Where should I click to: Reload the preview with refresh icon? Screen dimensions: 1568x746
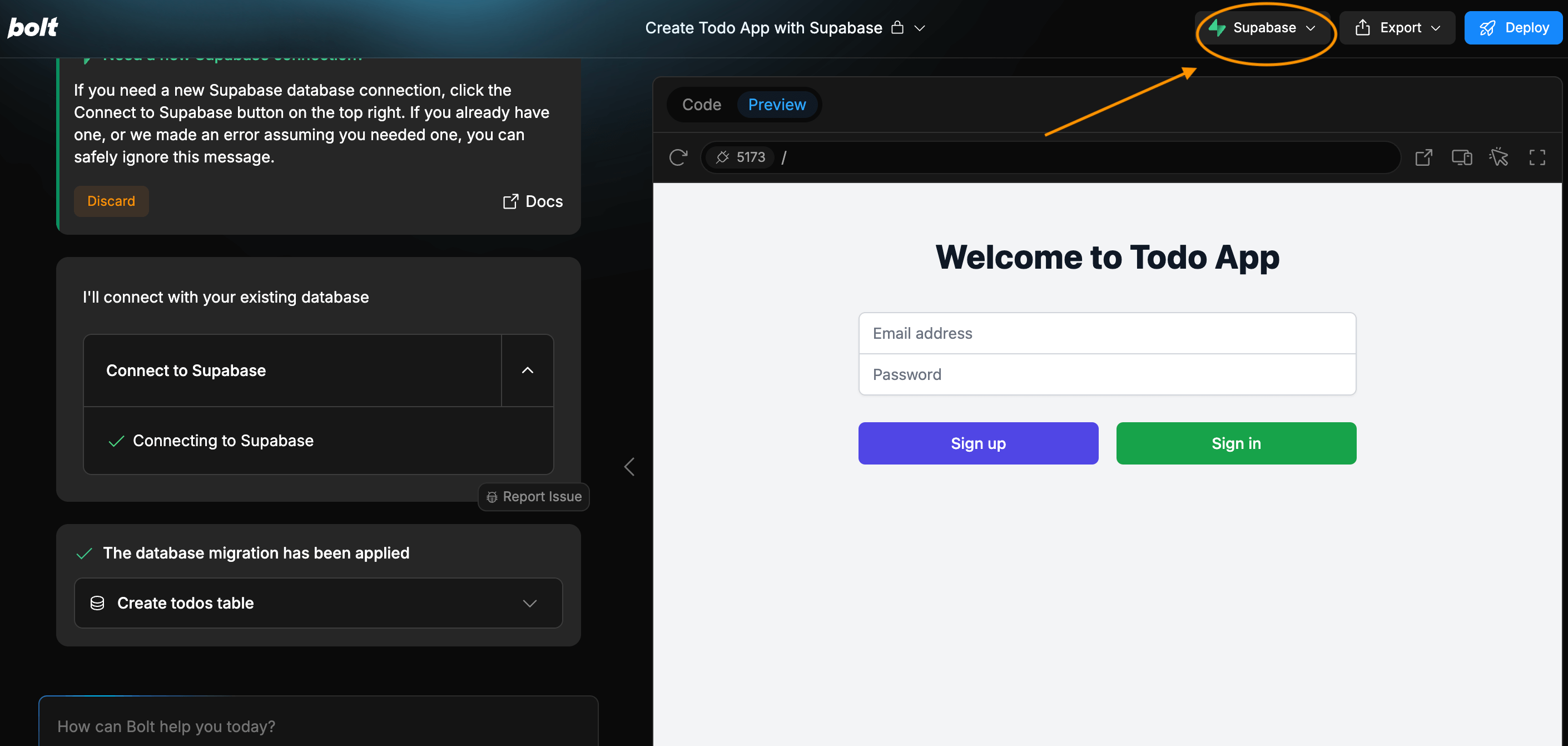click(678, 157)
